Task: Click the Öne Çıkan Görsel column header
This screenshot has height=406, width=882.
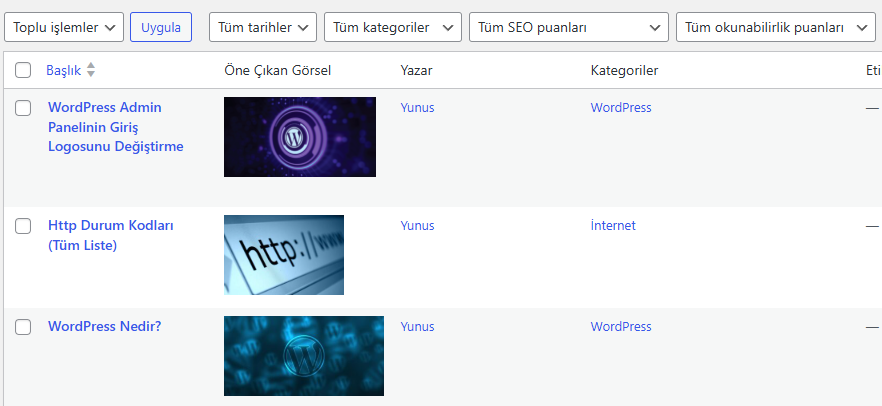Action: click(x=278, y=70)
